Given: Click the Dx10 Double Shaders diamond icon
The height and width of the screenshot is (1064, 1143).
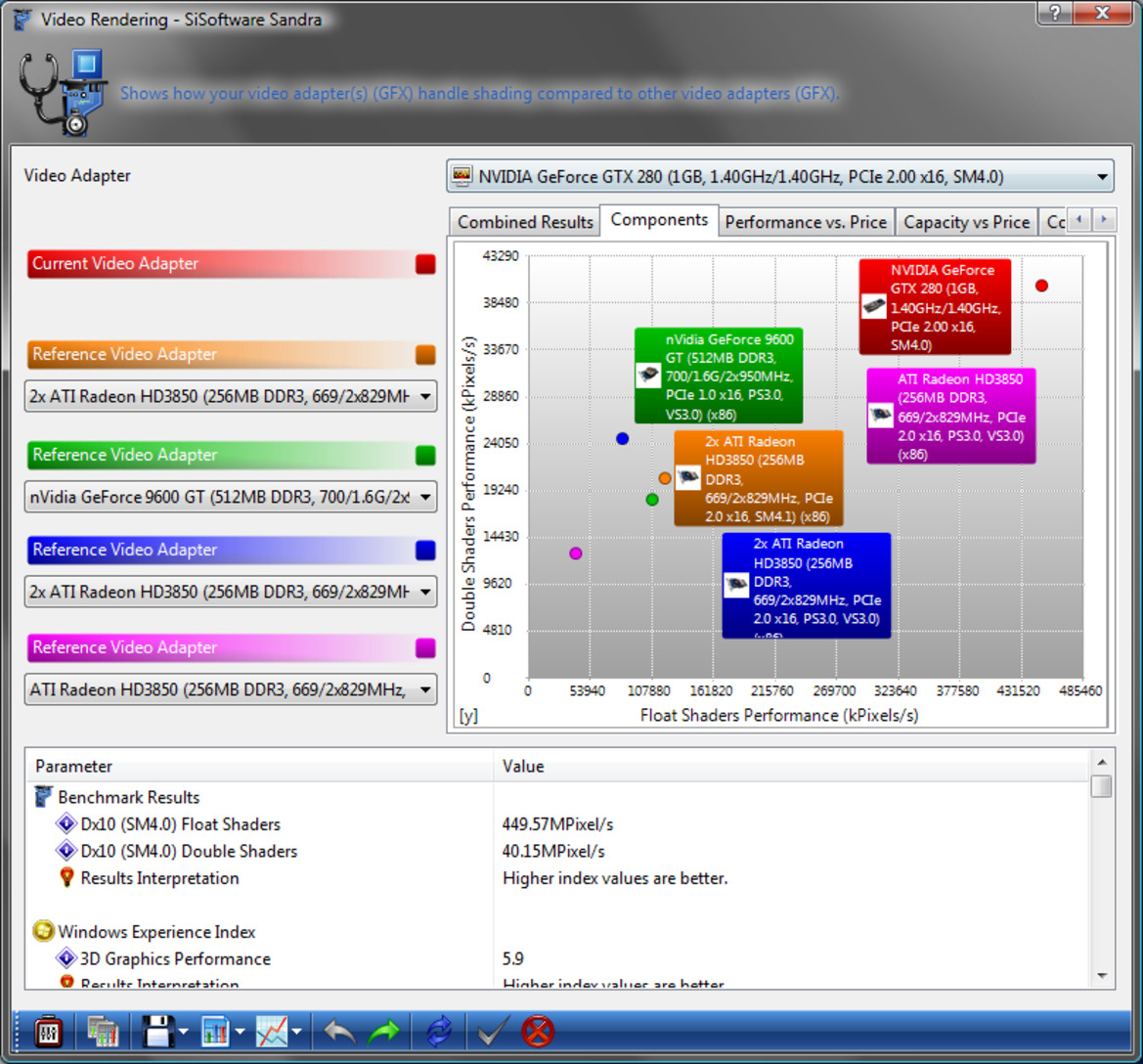Looking at the screenshot, I should tap(66, 851).
